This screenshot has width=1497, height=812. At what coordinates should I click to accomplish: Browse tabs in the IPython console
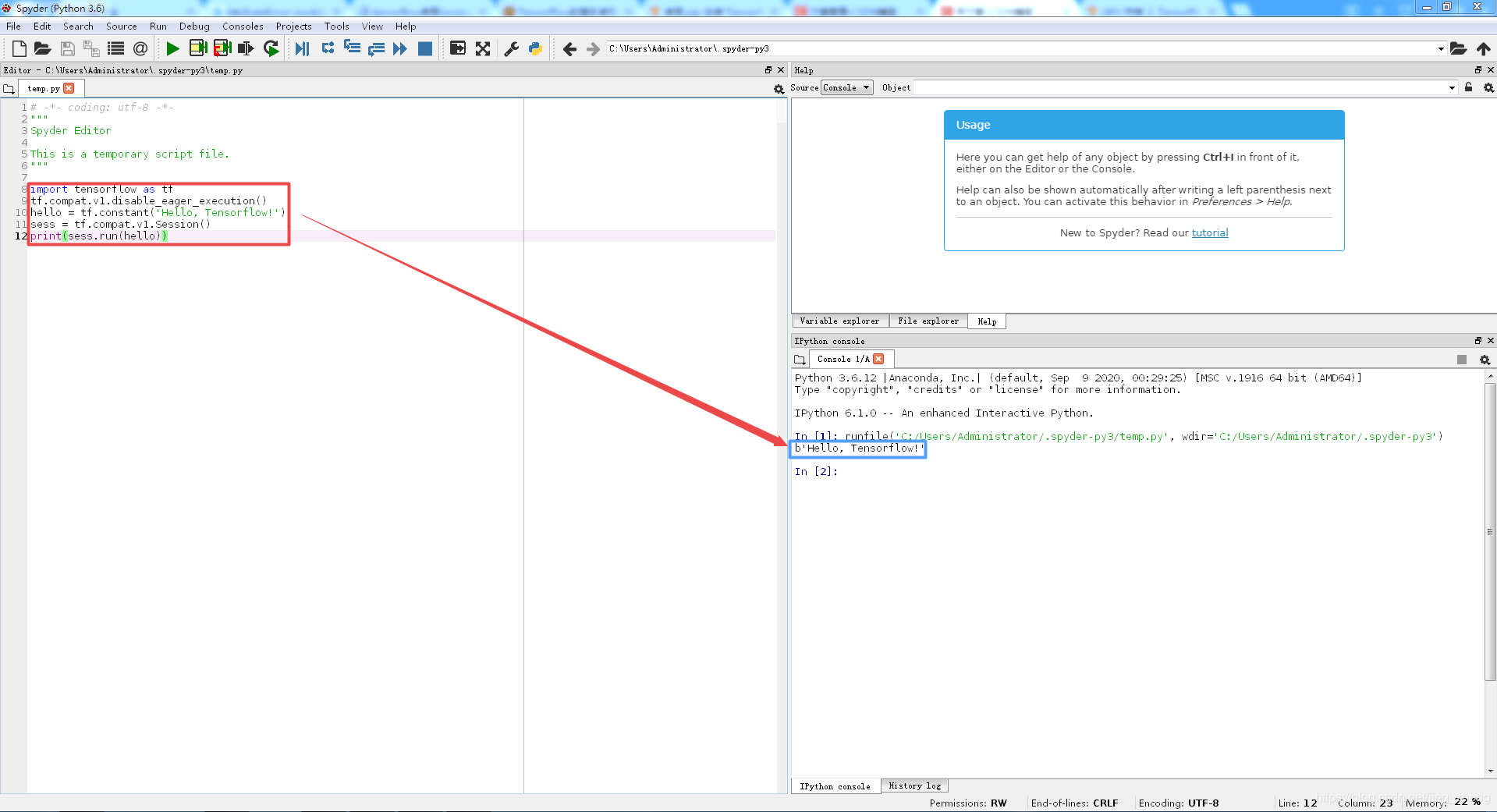click(800, 360)
